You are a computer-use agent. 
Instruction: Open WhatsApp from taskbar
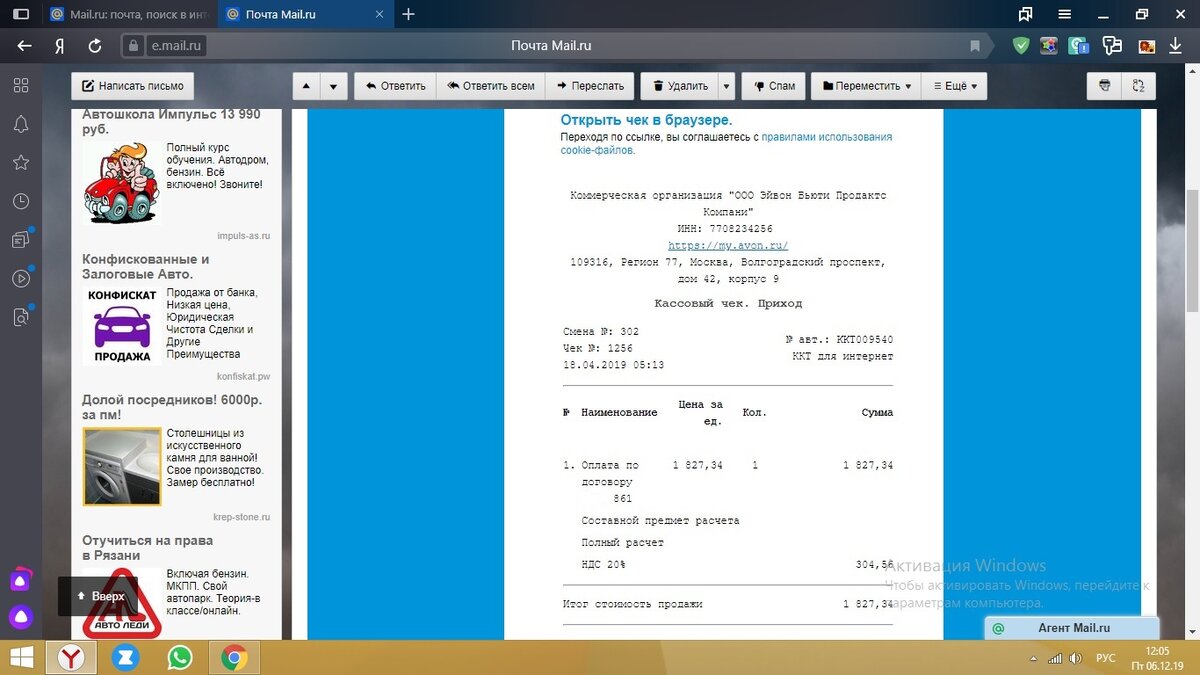[180, 657]
